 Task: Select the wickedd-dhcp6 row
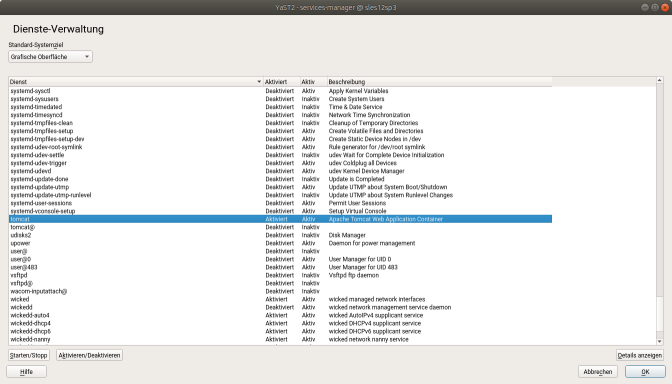(x=280, y=331)
